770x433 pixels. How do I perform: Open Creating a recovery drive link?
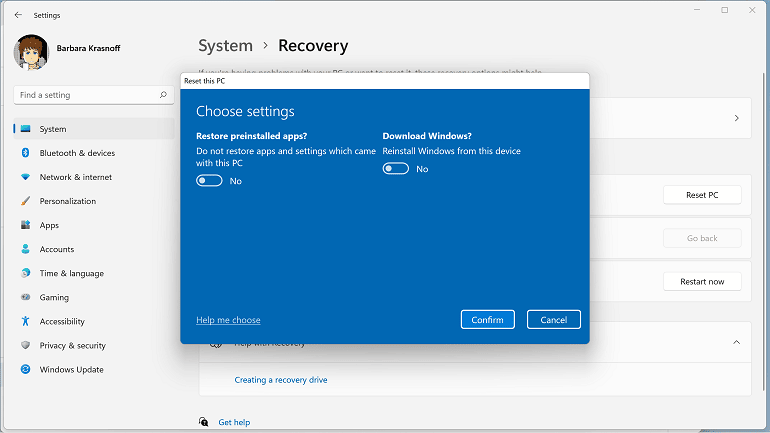281,380
